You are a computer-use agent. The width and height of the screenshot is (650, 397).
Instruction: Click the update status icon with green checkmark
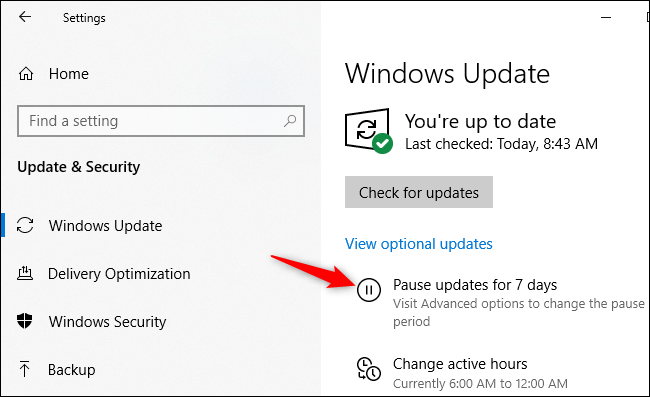coord(369,131)
